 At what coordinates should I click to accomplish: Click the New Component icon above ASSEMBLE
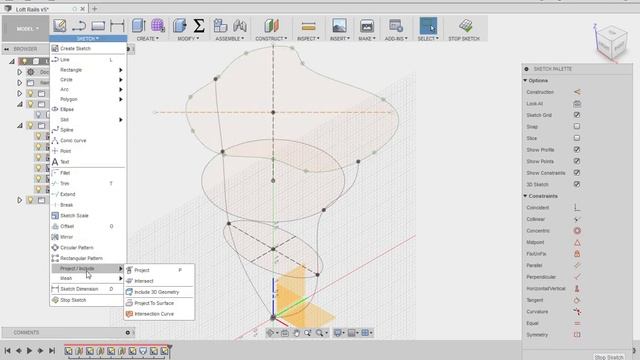pos(220,26)
